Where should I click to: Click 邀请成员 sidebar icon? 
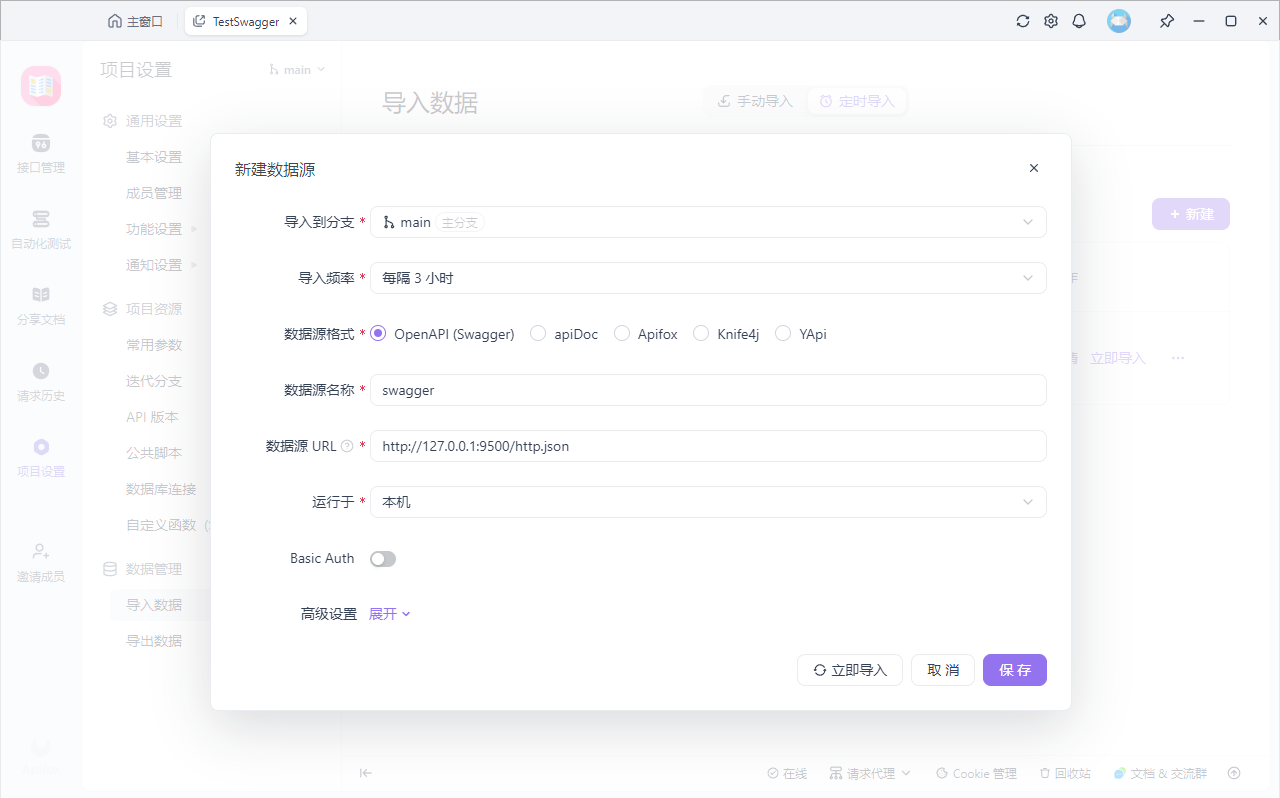pyautogui.click(x=41, y=562)
